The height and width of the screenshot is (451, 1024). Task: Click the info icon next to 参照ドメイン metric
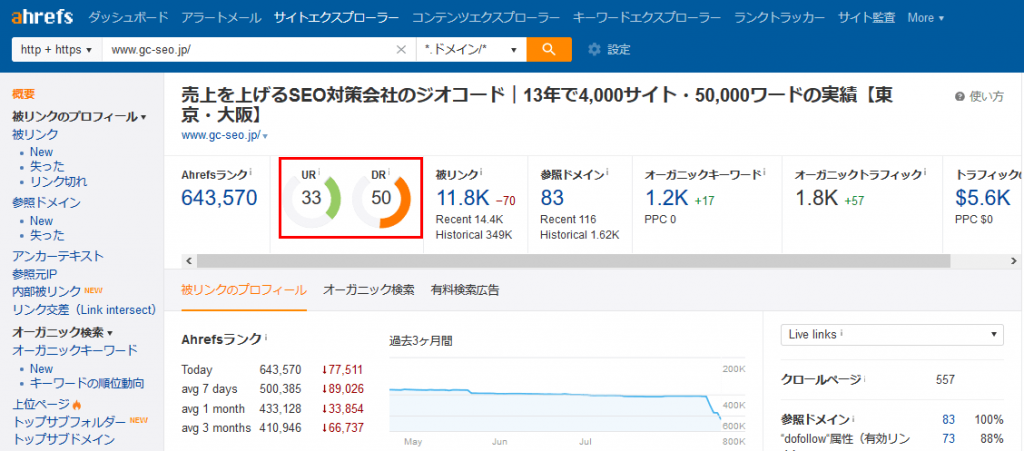(x=607, y=172)
